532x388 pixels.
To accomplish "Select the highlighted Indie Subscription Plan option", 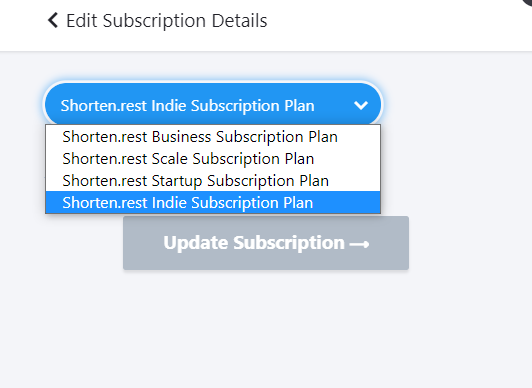I will 213,202.
